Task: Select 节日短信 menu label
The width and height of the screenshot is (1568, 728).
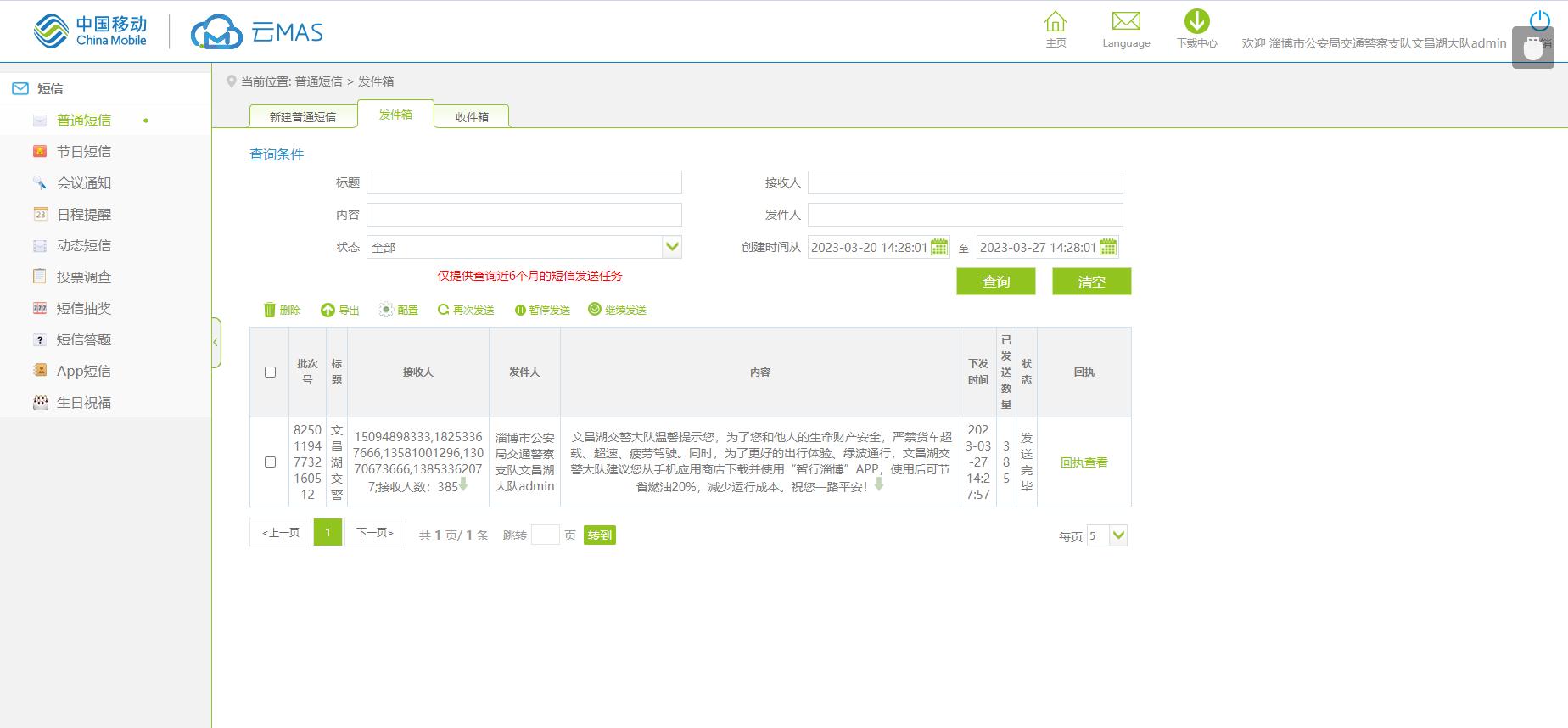Action: click(84, 151)
